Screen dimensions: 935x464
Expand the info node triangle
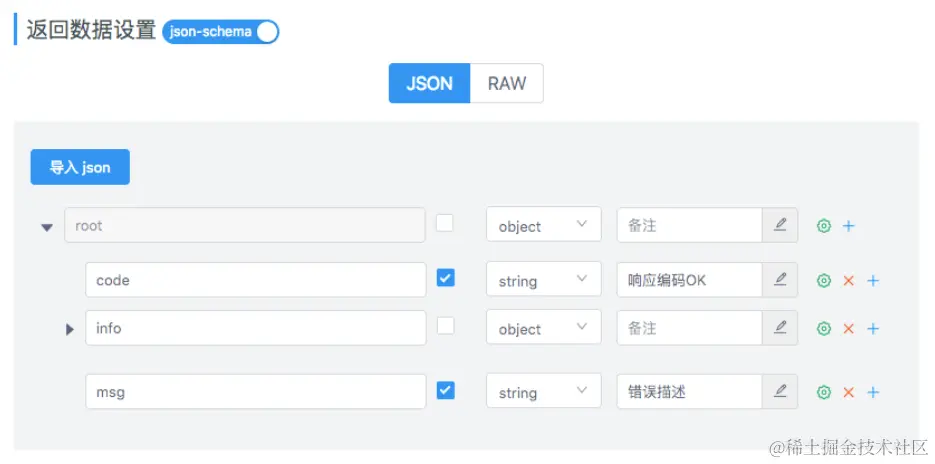click(70, 329)
